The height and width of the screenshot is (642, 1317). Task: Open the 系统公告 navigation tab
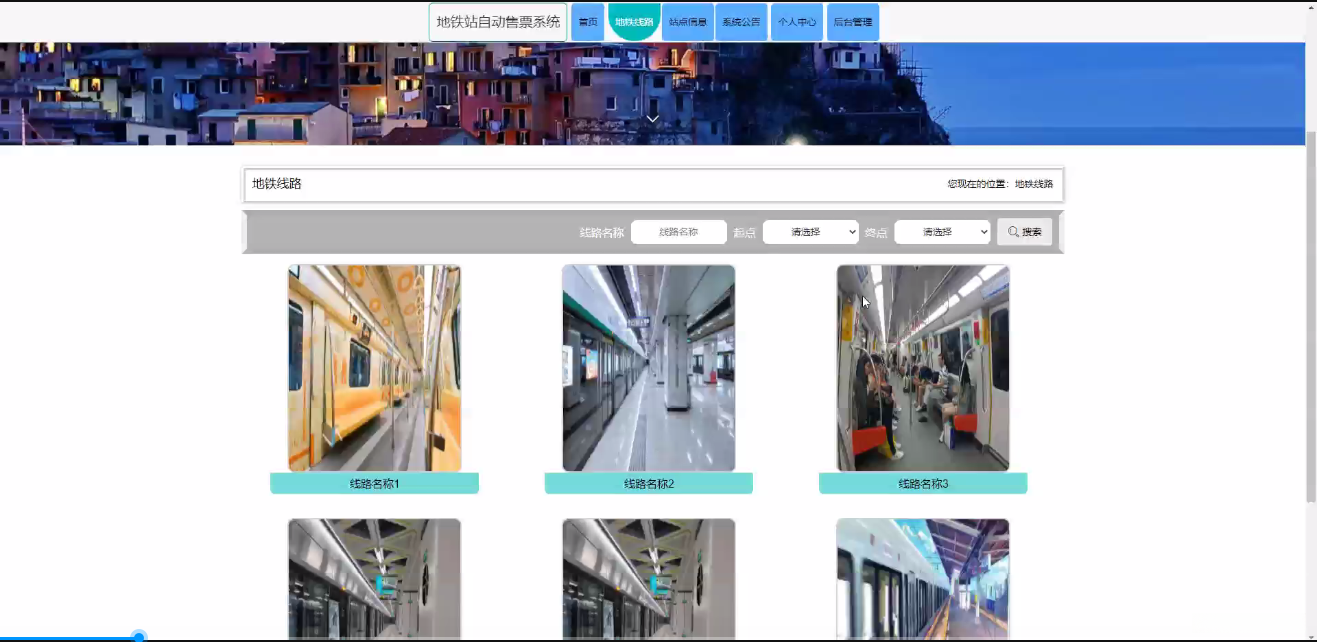tap(741, 22)
